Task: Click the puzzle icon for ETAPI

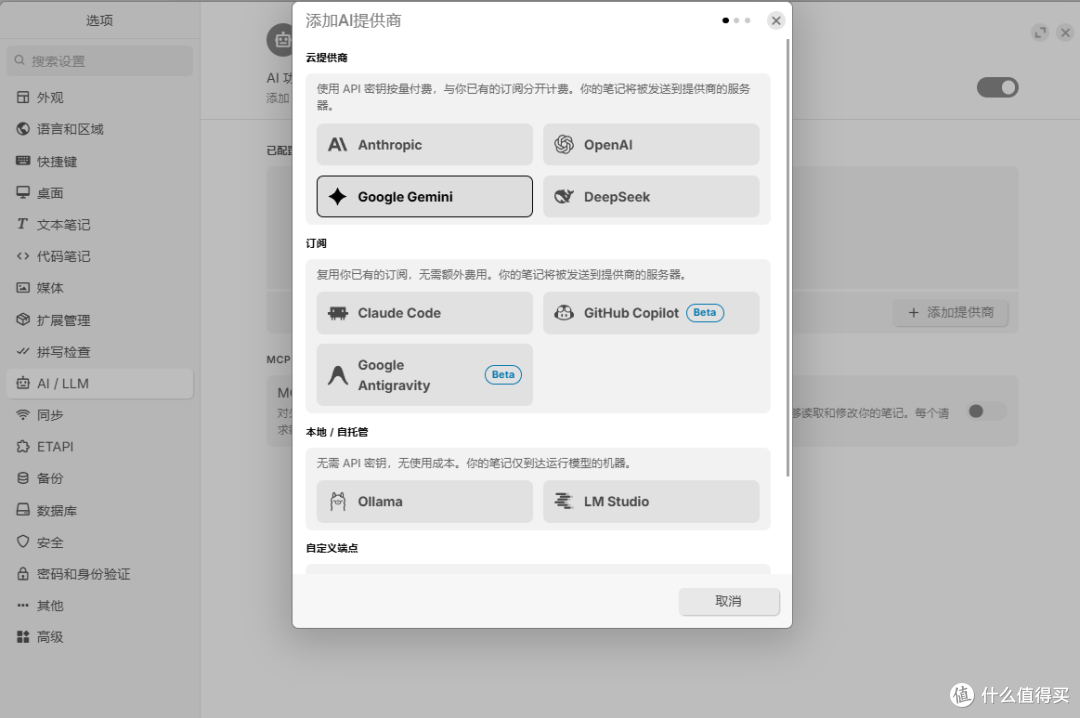Action: pyautogui.click(x=23, y=447)
